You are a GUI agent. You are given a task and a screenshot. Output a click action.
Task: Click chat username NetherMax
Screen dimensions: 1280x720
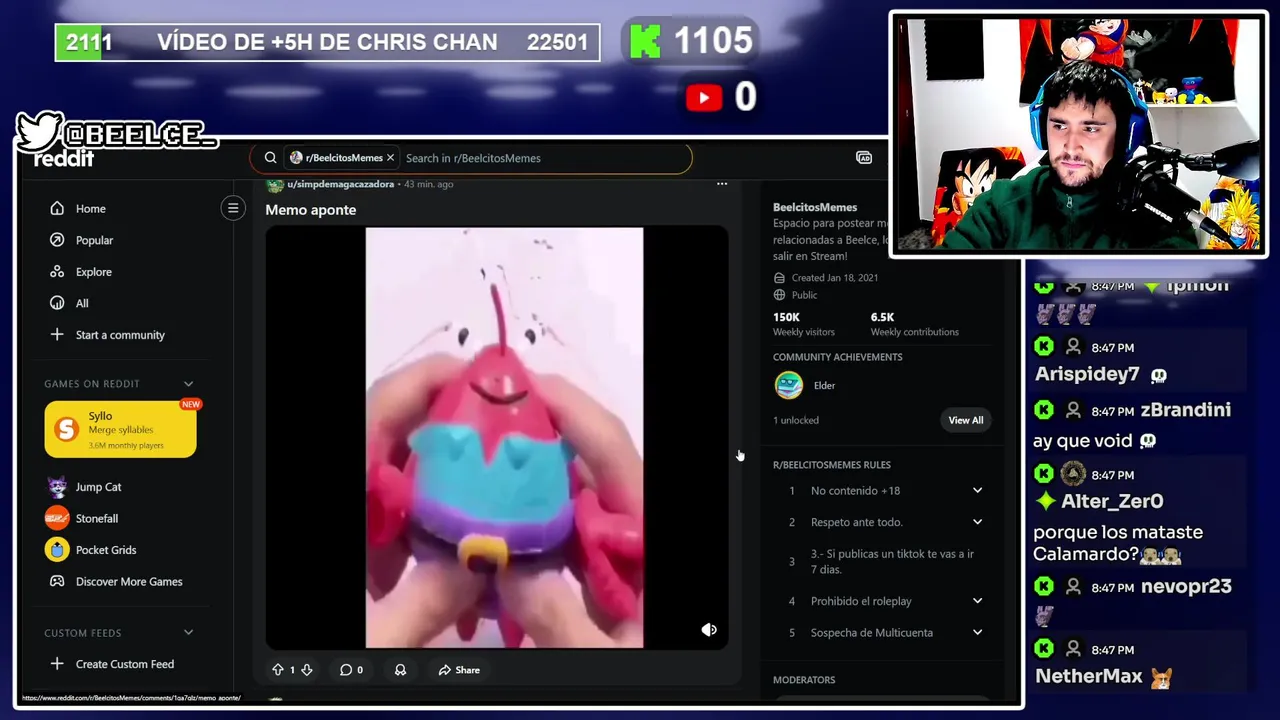click(1088, 677)
